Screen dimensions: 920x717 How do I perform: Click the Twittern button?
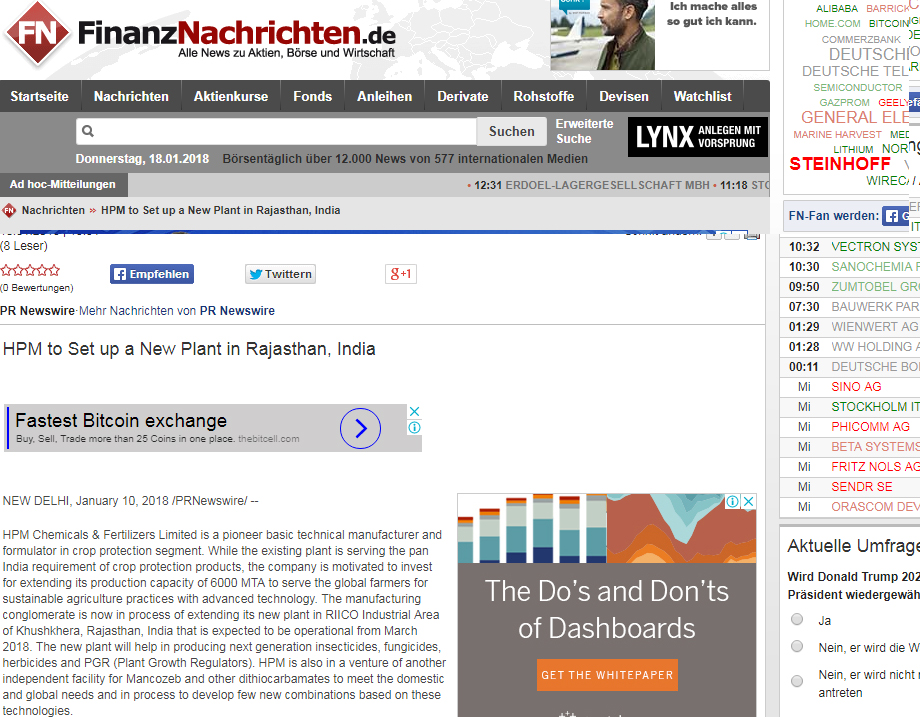[x=280, y=274]
